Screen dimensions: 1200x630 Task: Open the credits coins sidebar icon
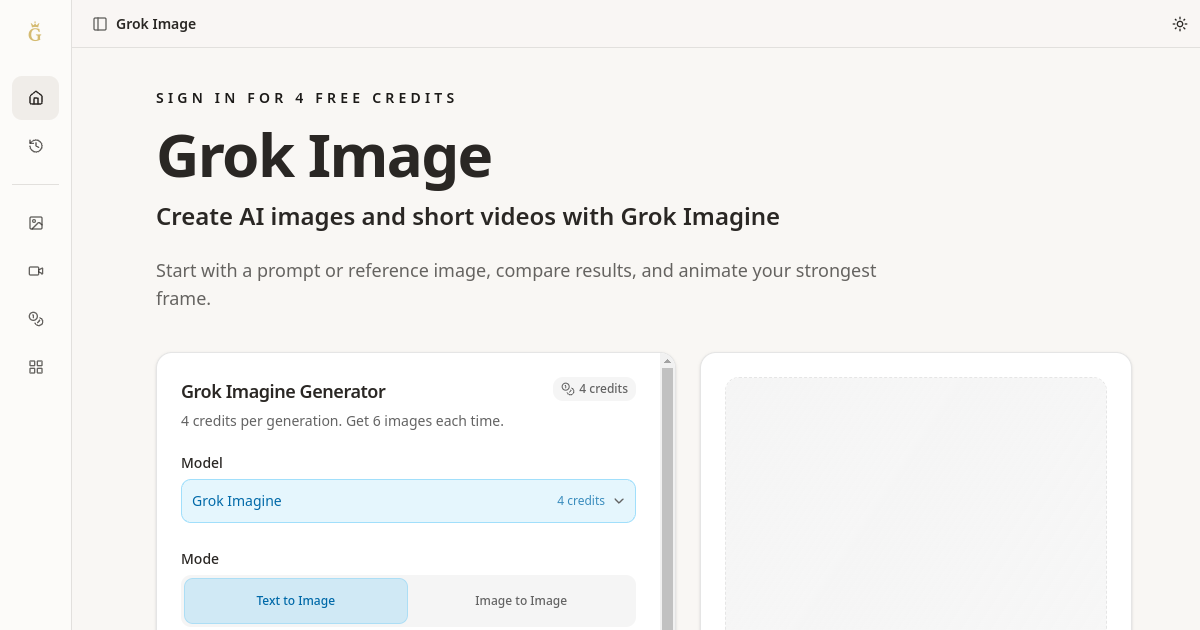point(36,319)
